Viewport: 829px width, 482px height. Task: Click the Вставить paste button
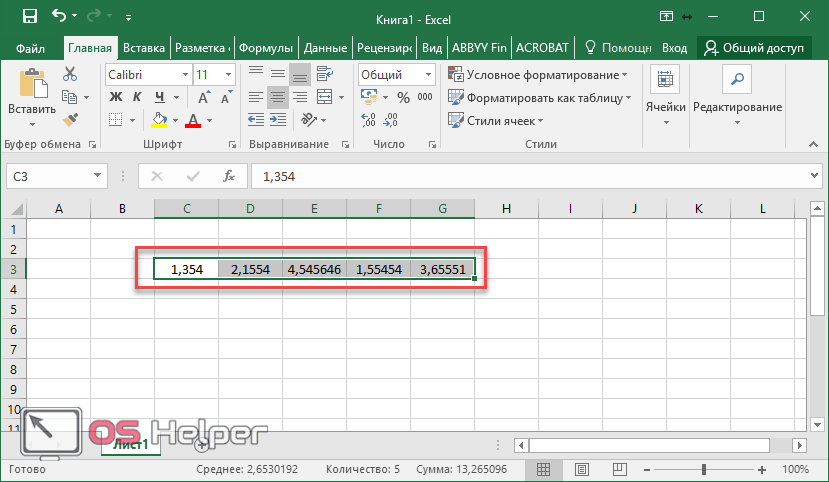(x=31, y=96)
